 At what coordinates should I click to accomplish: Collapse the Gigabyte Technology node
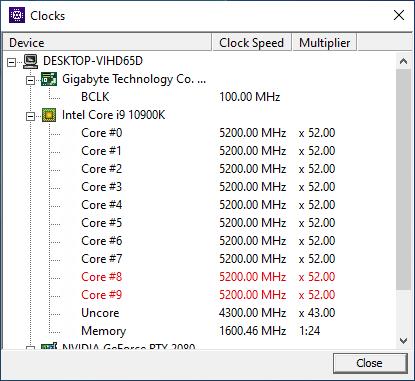(x=30, y=80)
